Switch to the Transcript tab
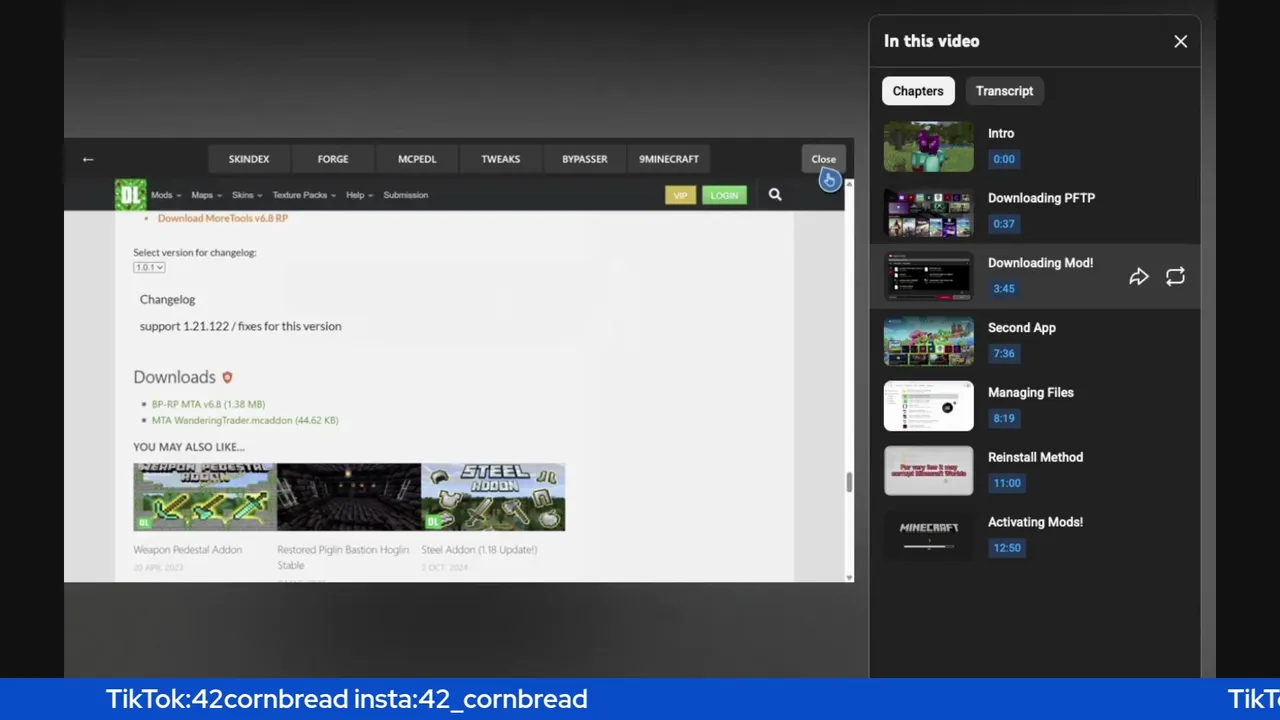This screenshot has width=1280, height=720. (1004, 91)
